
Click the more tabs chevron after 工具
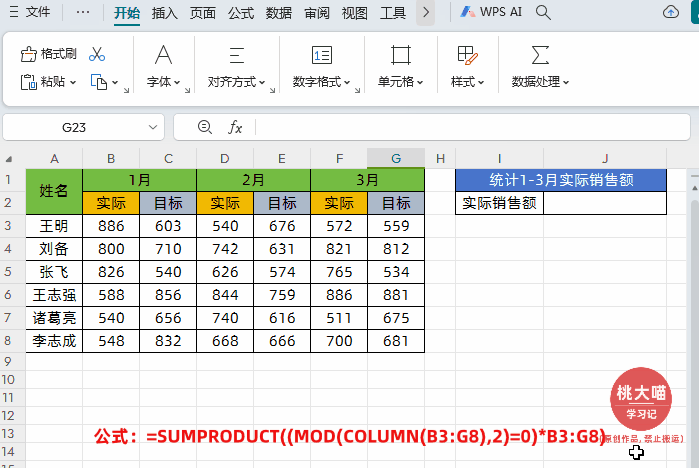pyautogui.click(x=426, y=12)
